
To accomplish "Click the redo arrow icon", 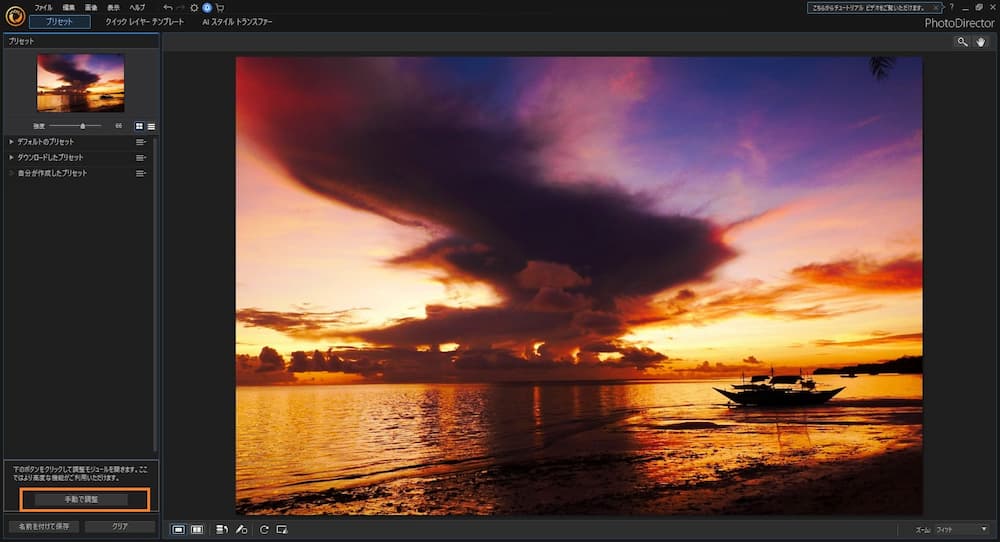I will (180, 8).
